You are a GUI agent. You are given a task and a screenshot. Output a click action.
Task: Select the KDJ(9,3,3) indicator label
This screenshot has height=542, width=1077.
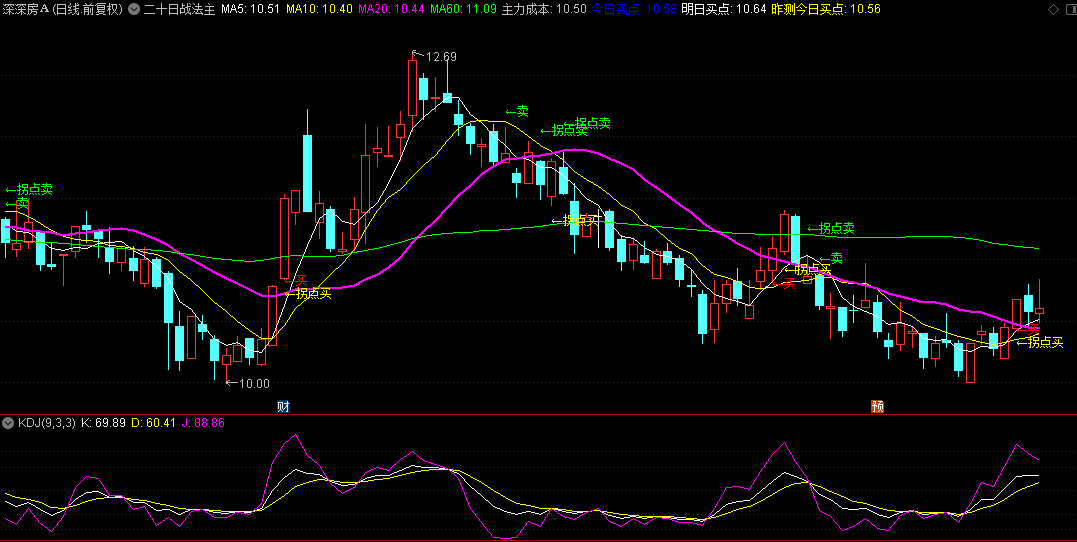[x=47, y=423]
